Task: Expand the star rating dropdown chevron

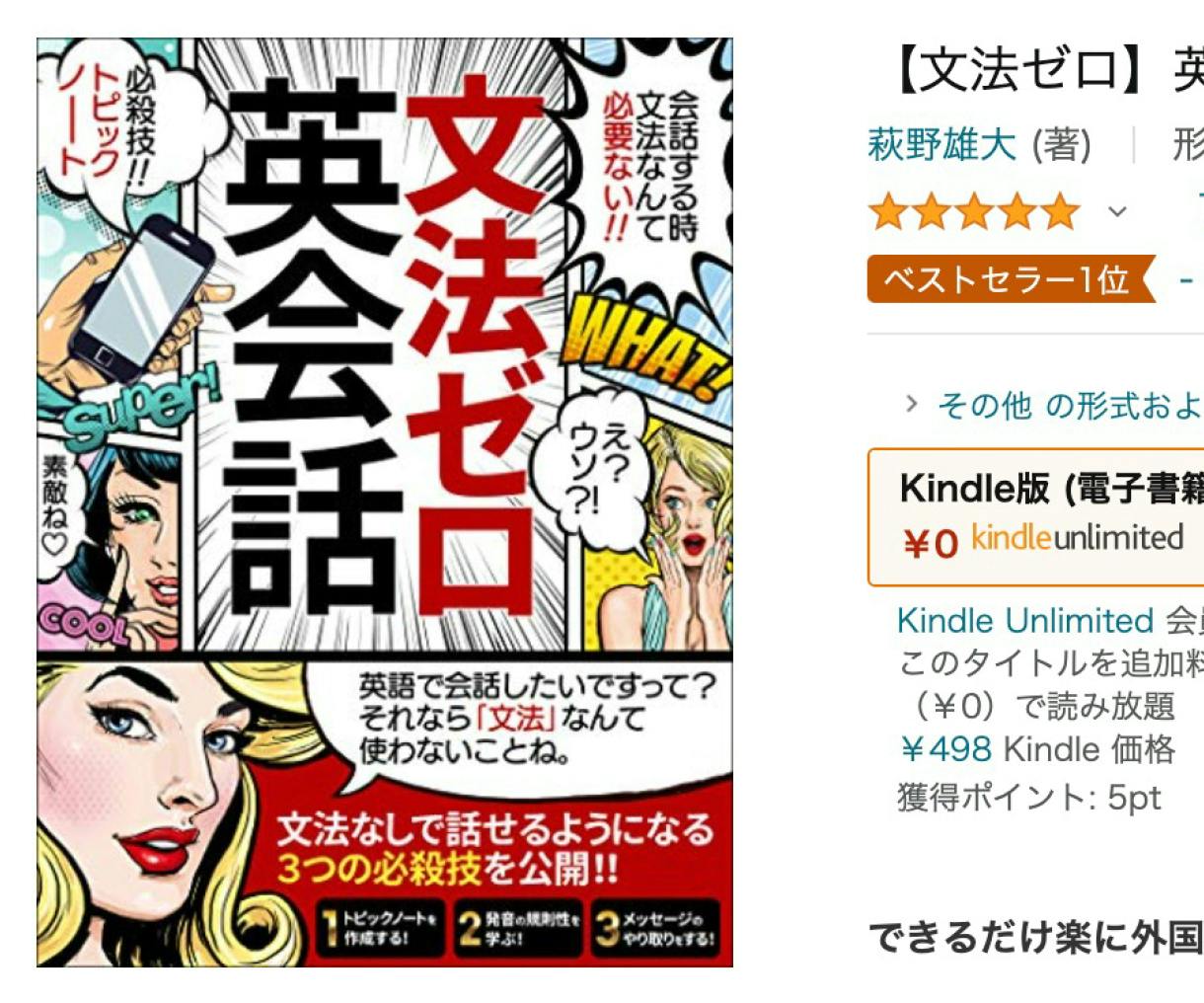Action: [1117, 211]
